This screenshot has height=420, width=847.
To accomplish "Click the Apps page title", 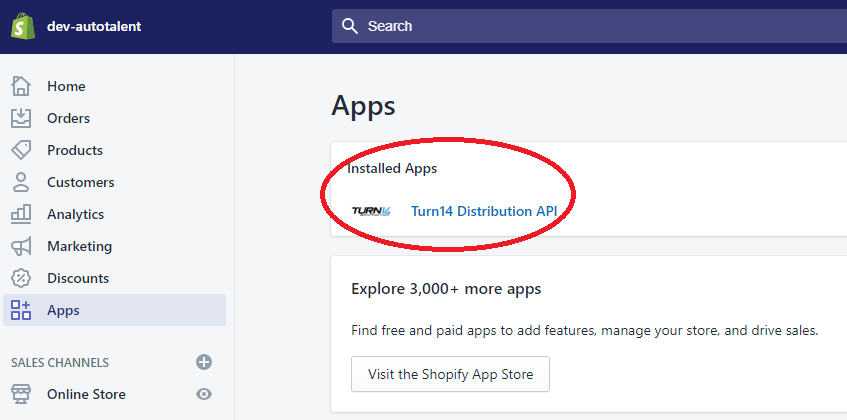I will point(363,106).
